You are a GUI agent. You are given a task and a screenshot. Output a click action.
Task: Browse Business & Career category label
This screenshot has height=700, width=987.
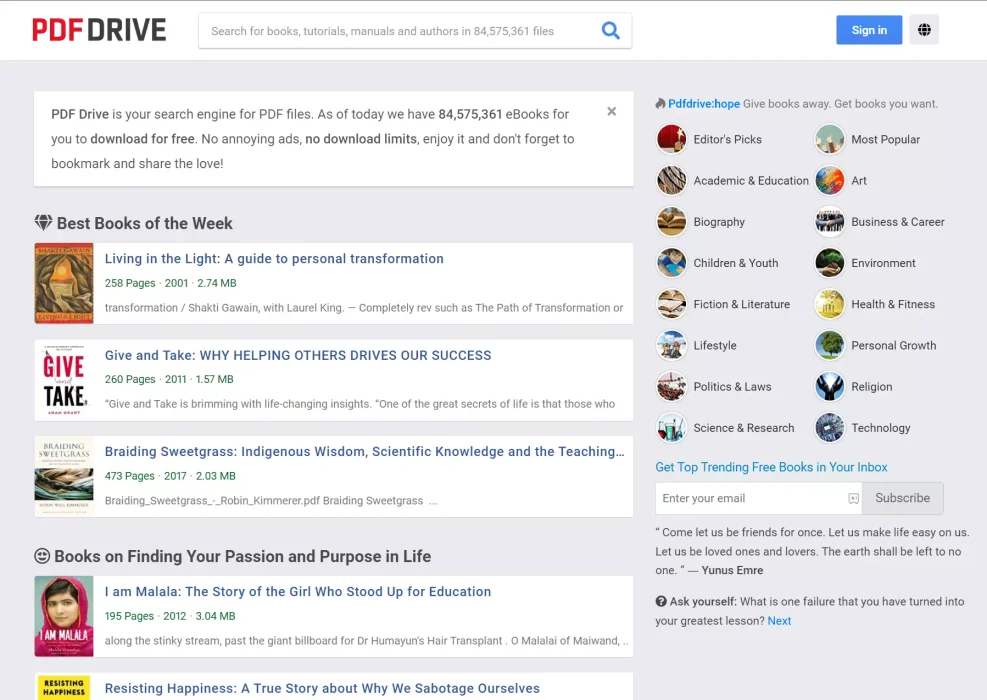(x=898, y=222)
